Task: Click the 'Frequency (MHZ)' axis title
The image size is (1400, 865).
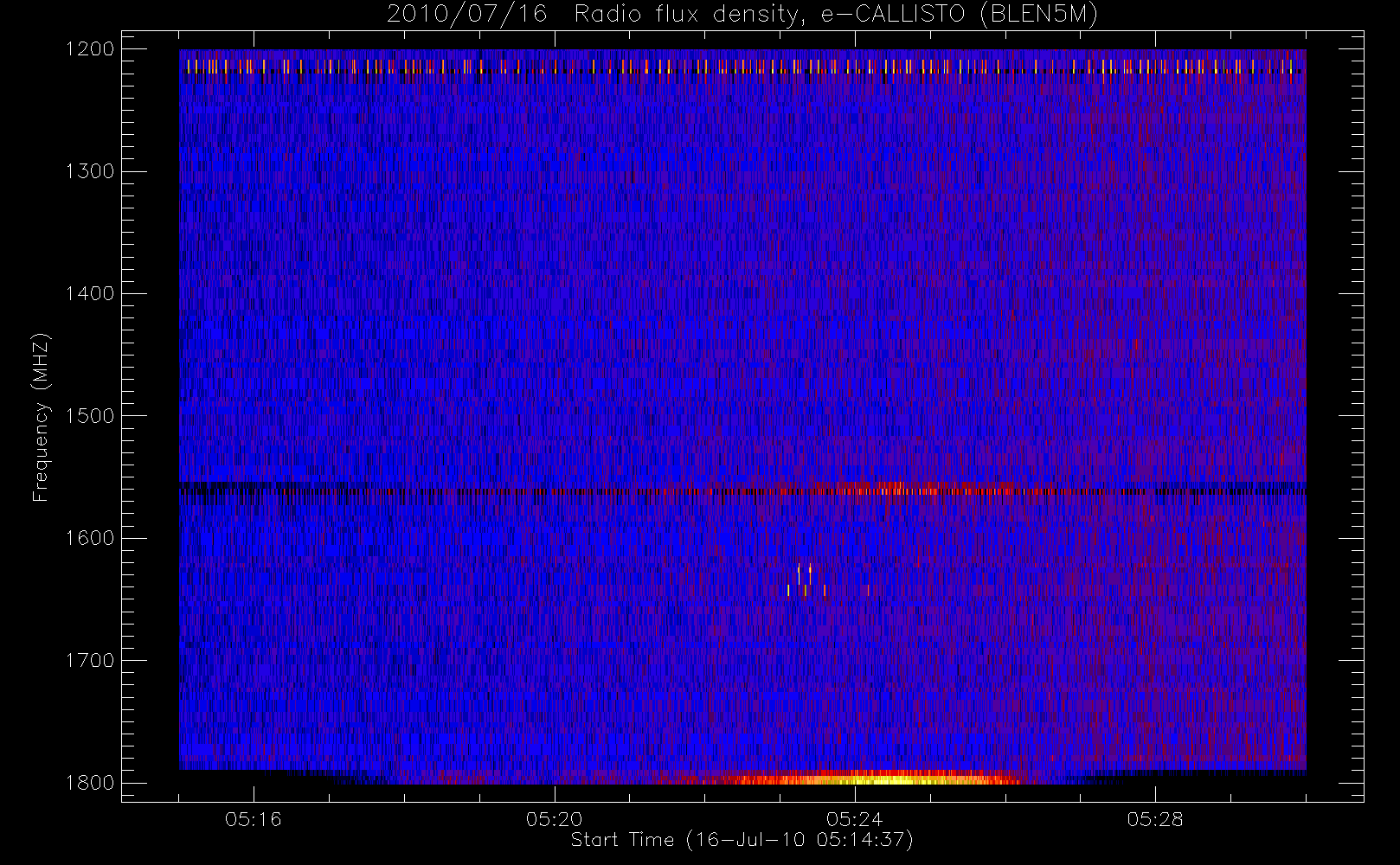Action: (x=41, y=417)
